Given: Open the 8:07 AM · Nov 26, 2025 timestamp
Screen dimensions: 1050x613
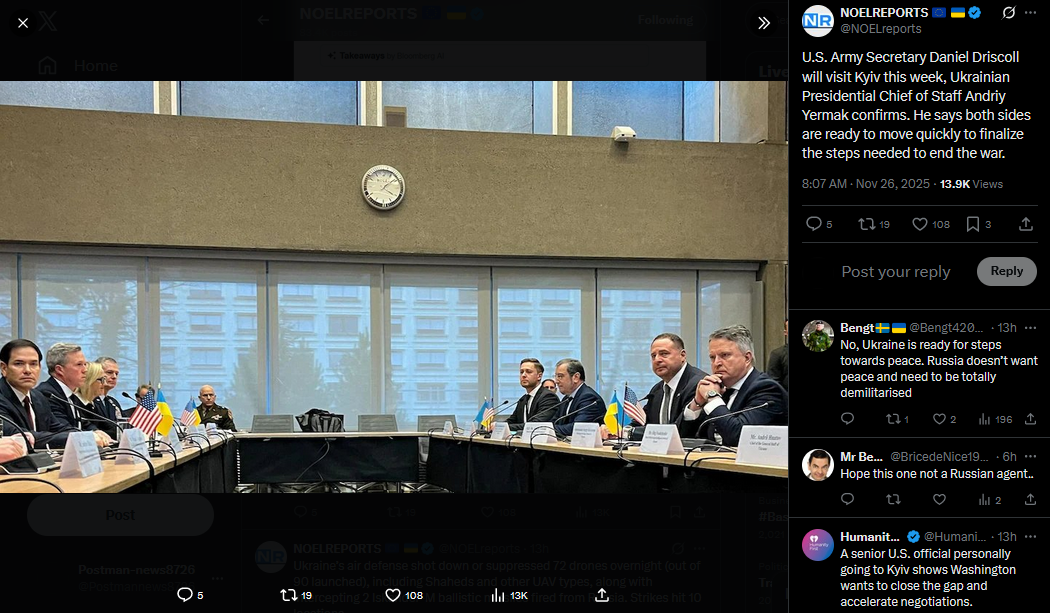Looking at the screenshot, I should pyautogui.click(x=866, y=184).
